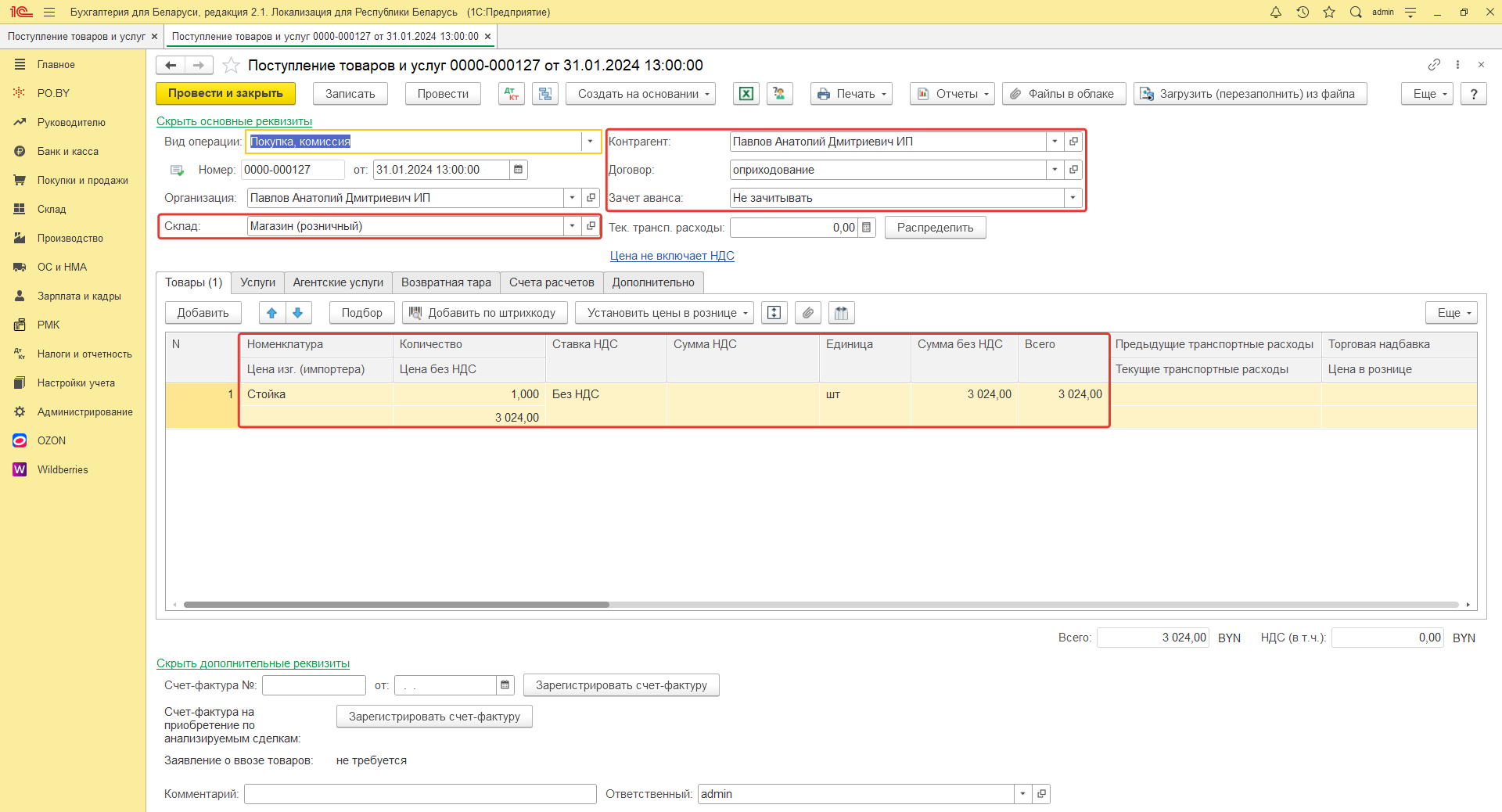Click the Распределить button
The image size is (1502, 812).
pos(935,228)
